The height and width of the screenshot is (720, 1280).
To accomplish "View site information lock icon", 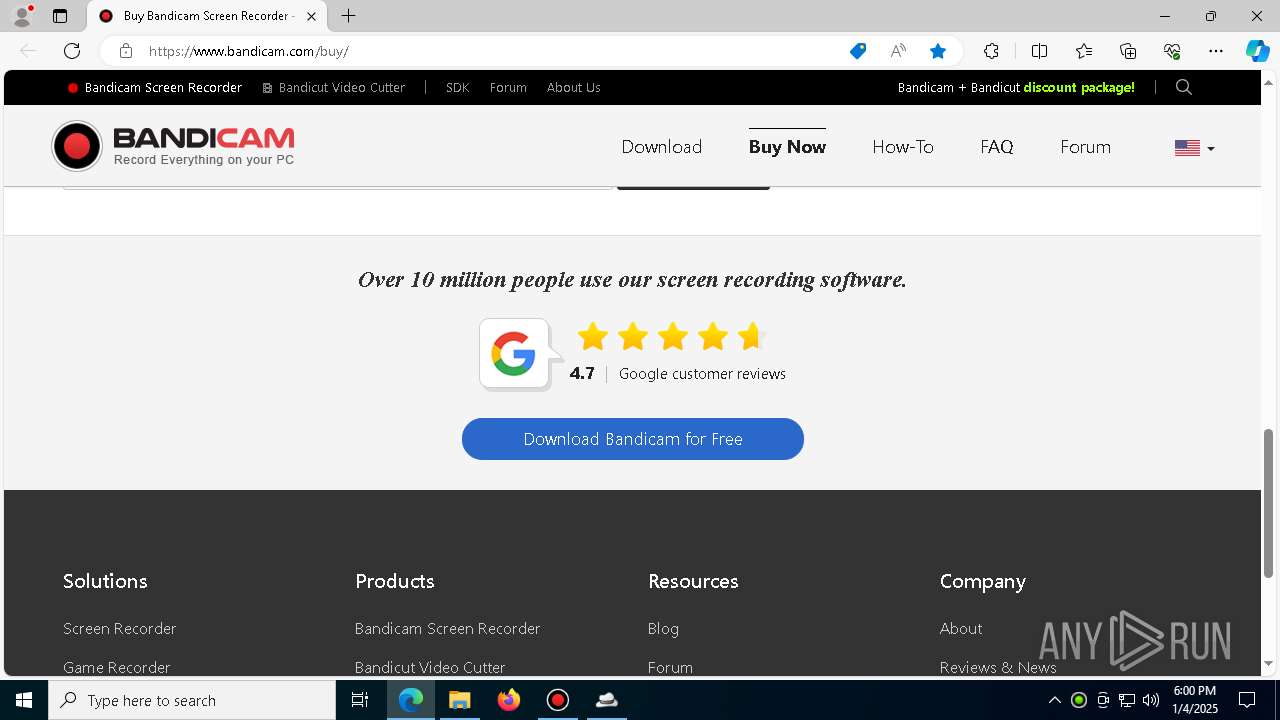I will pyautogui.click(x=126, y=51).
